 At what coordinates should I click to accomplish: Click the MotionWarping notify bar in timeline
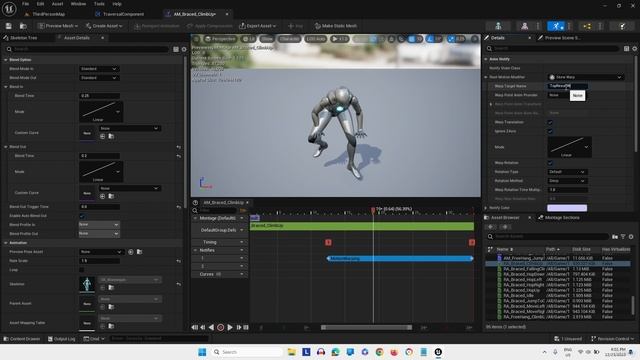pyautogui.click(x=400, y=258)
